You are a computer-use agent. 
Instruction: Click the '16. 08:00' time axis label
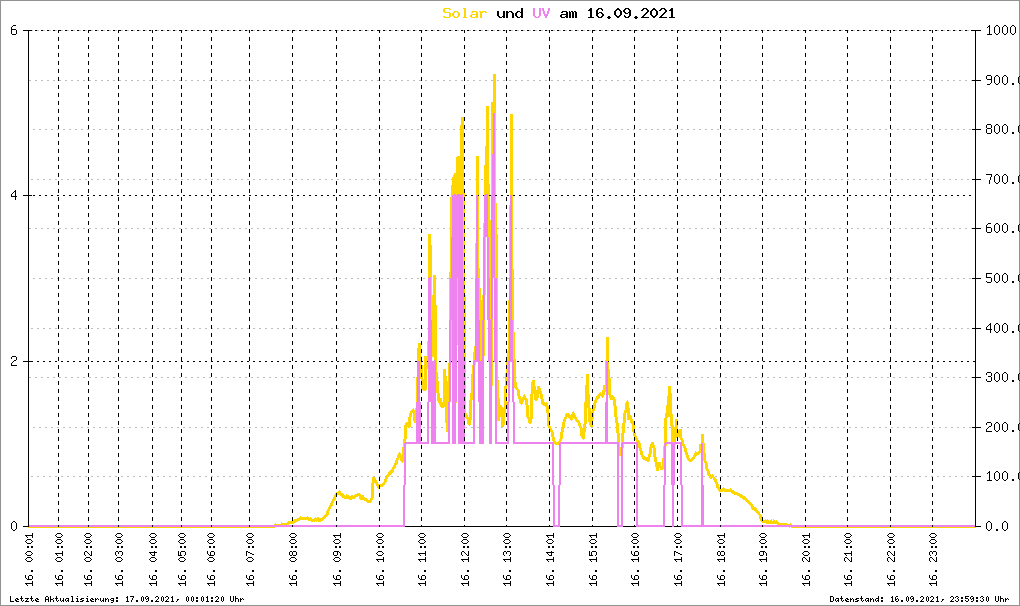click(293, 559)
